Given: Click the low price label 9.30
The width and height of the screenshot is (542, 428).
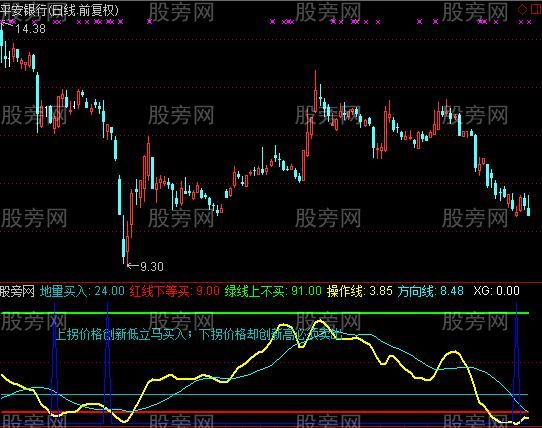Looking at the screenshot, I should 152,267.
